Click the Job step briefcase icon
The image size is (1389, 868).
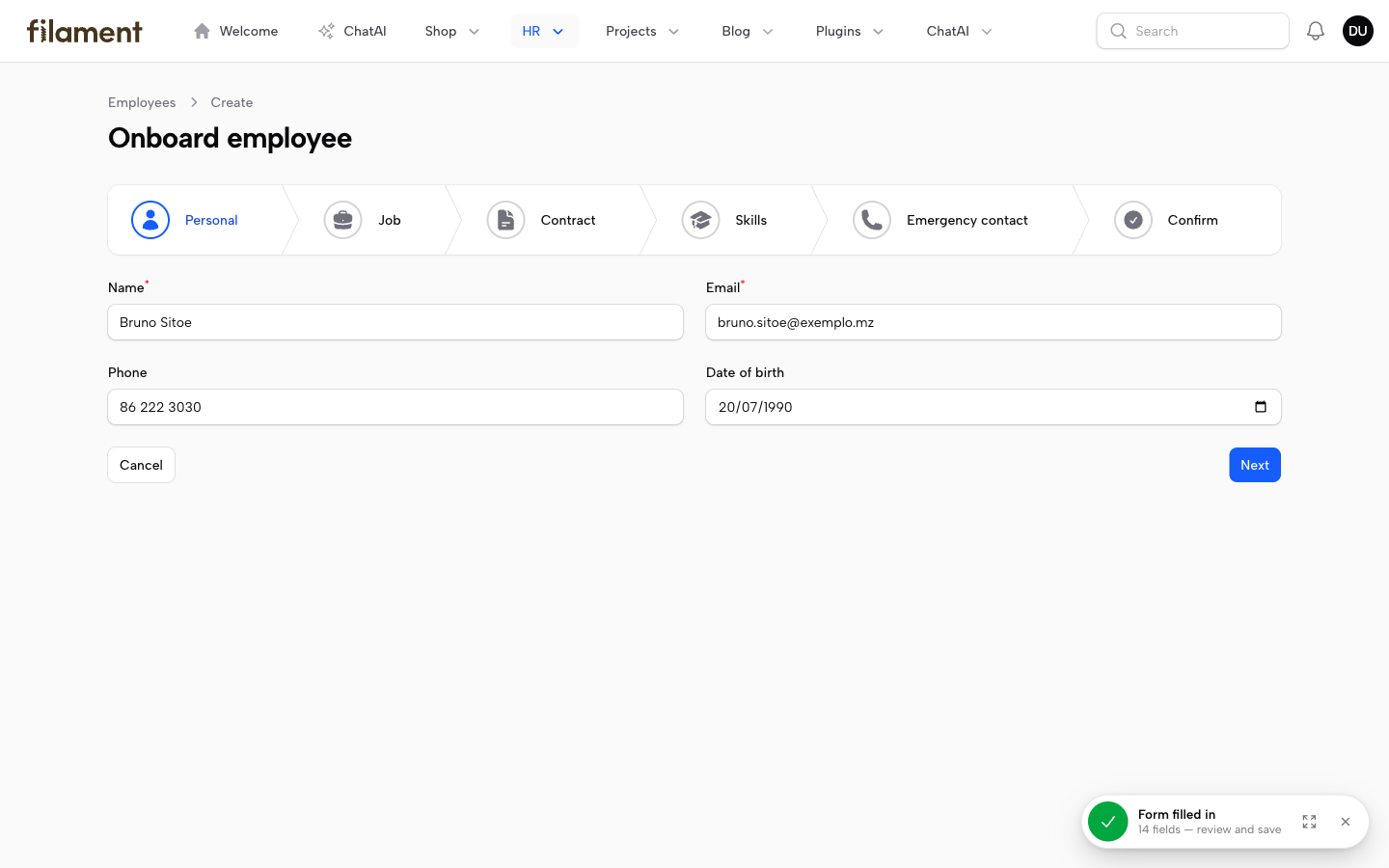[x=343, y=220]
